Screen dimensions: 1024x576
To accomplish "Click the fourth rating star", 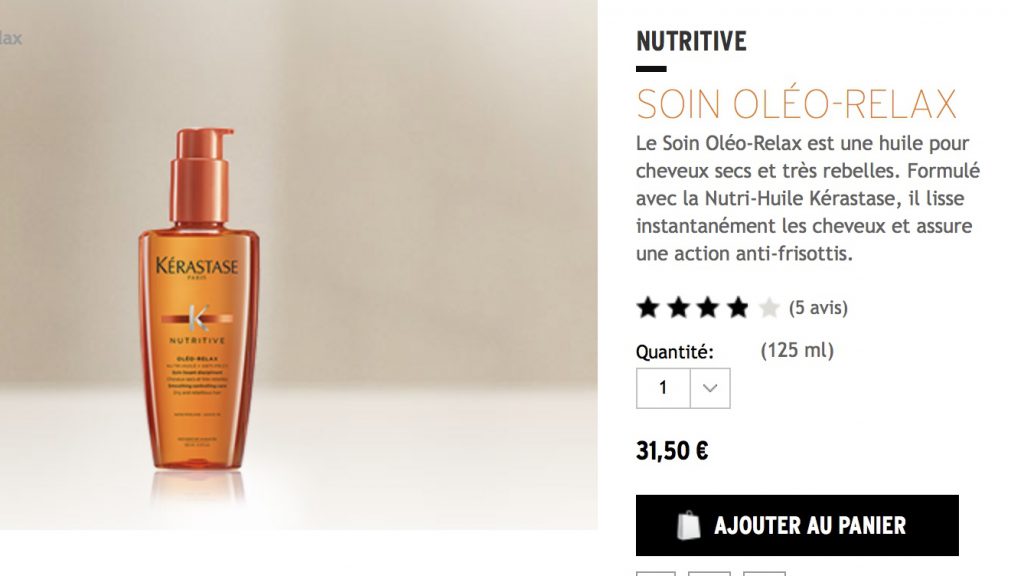I will point(738,307).
